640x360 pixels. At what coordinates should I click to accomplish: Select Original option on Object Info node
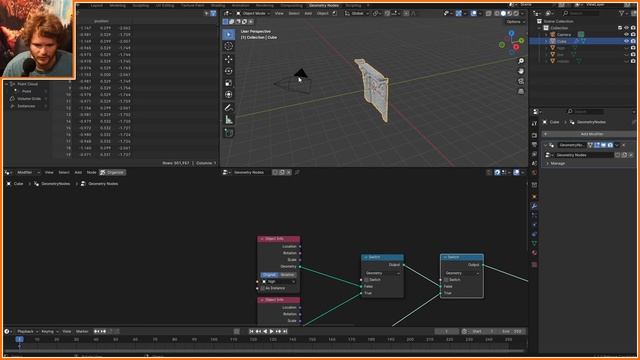[269, 275]
